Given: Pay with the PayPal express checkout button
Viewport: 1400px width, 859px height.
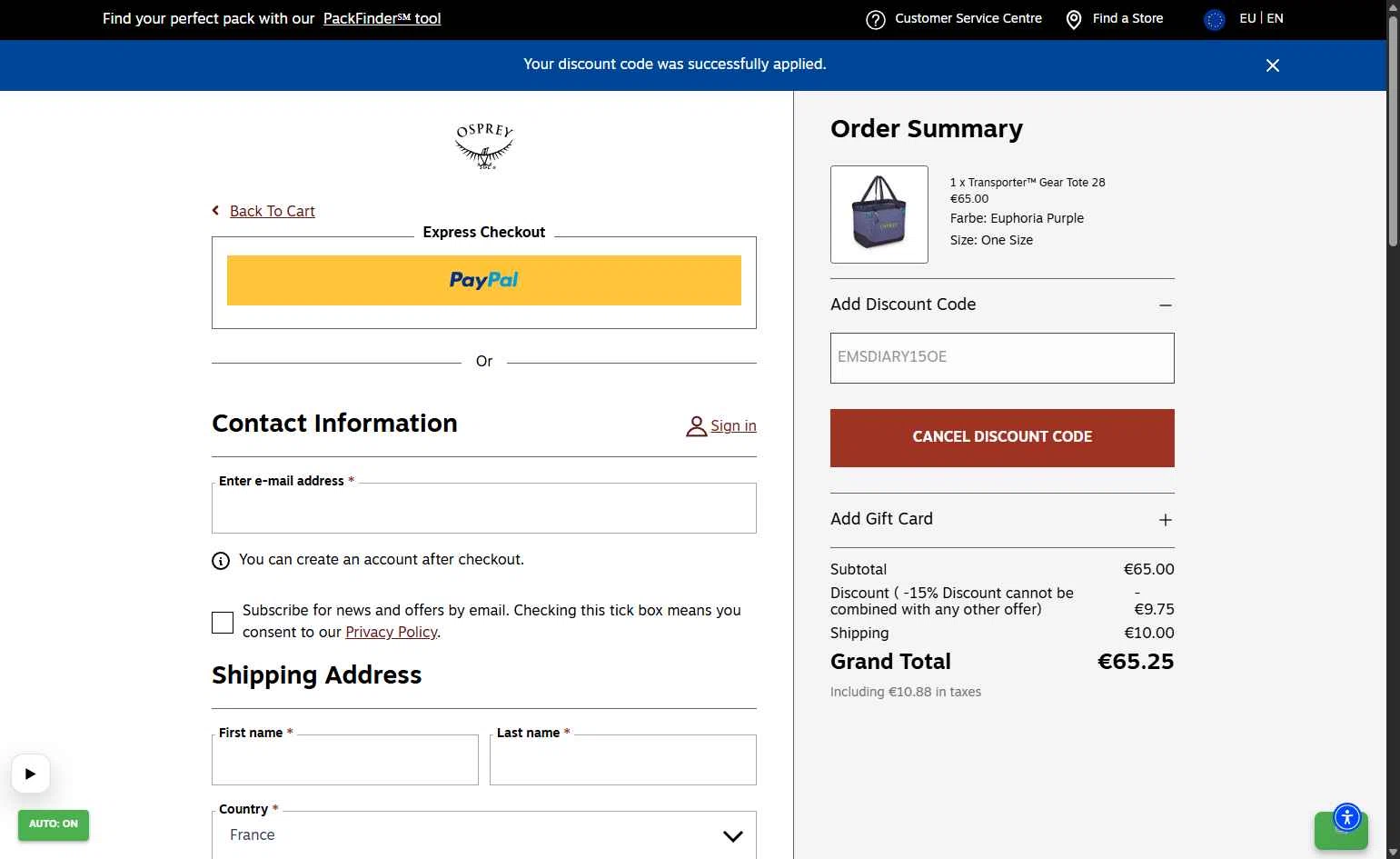Looking at the screenshot, I should tap(483, 280).
